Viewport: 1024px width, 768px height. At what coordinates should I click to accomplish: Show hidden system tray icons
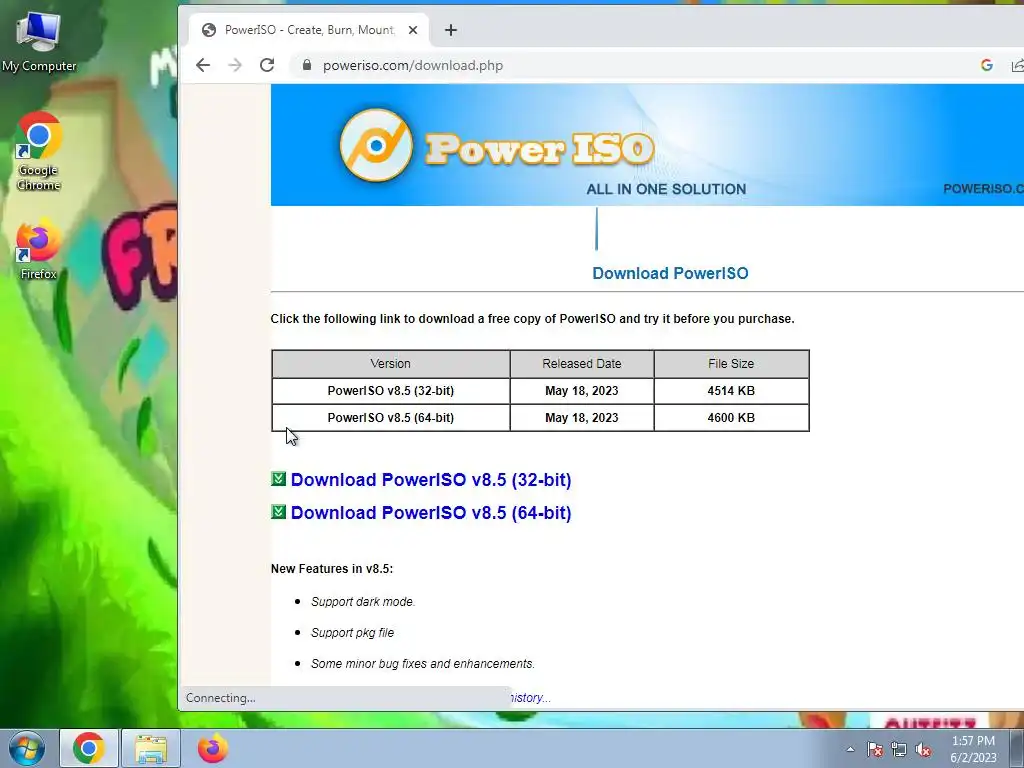pyautogui.click(x=850, y=749)
